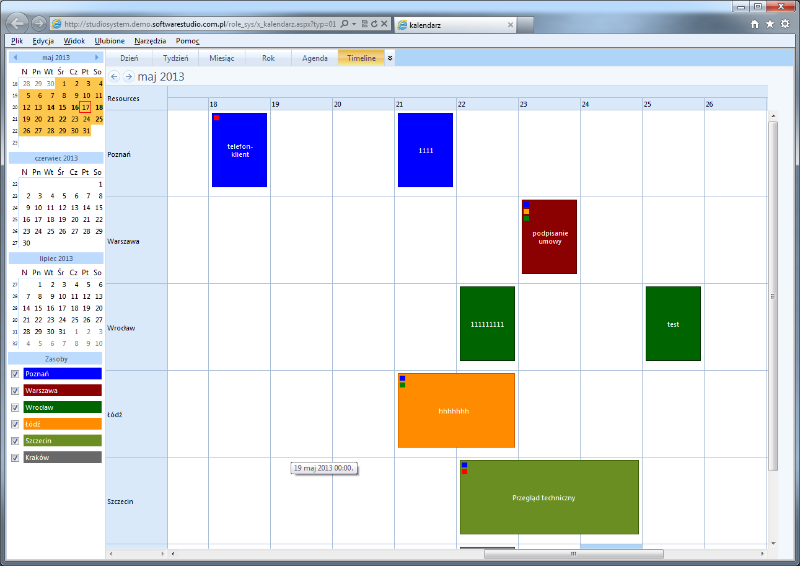This screenshot has height=566, width=800.
Task: Open the telefon-klient appointment
Action: [x=239, y=150]
